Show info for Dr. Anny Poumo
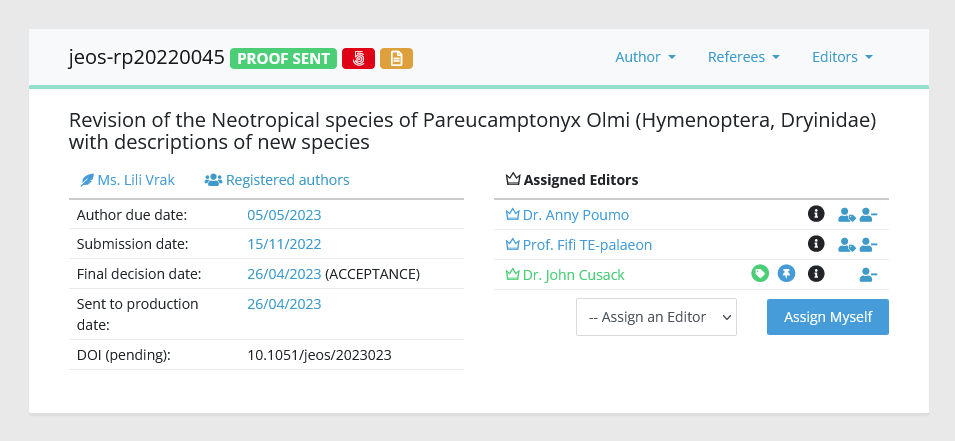 pos(816,214)
